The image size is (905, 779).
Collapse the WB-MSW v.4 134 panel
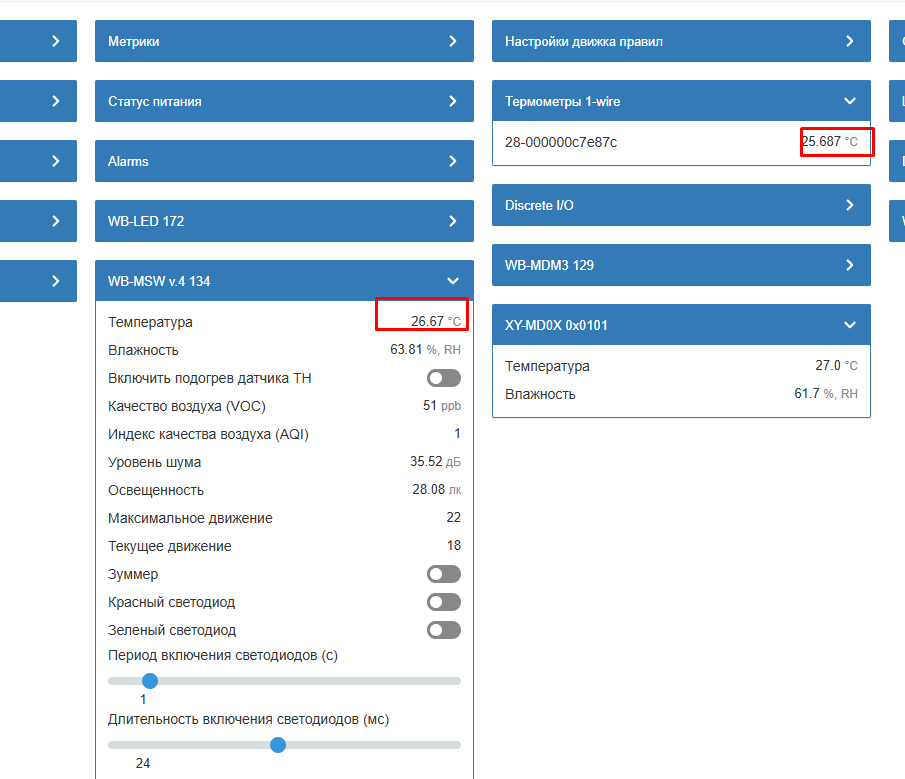pyautogui.click(x=453, y=282)
